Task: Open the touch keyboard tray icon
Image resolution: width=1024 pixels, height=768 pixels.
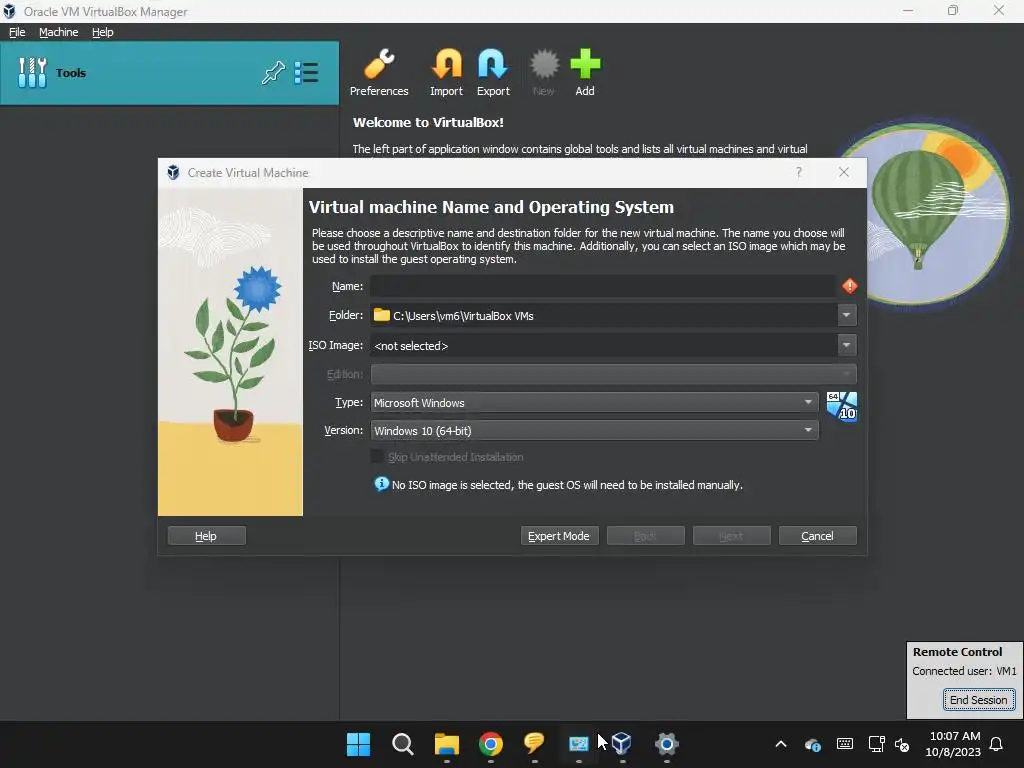Action: pos(844,744)
